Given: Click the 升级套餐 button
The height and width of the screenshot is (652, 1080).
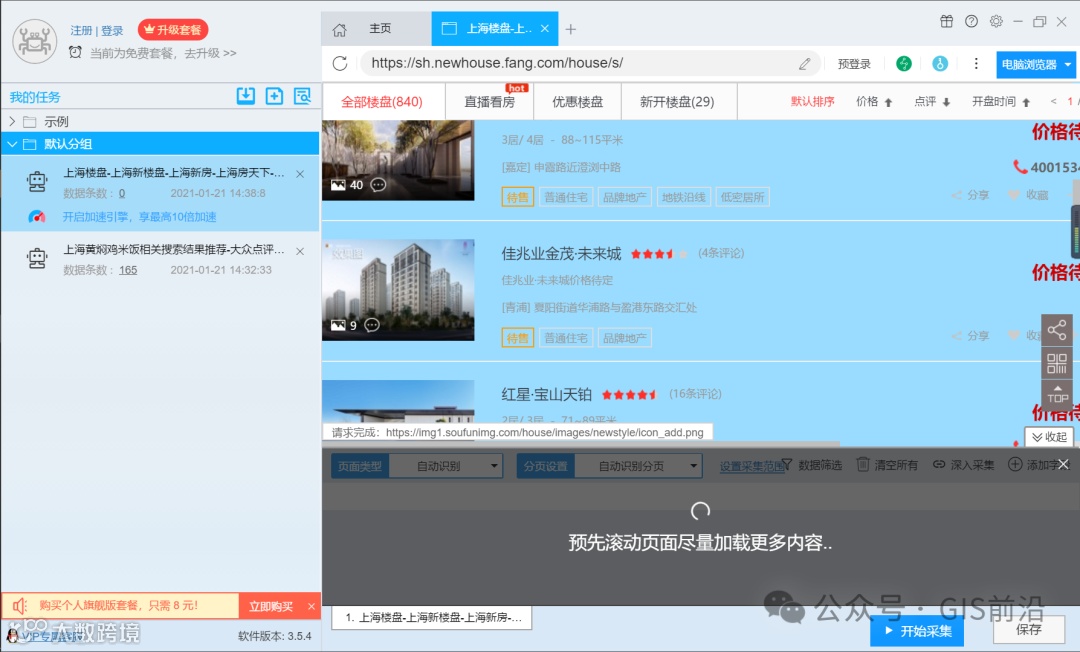Looking at the screenshot, I should tap(173, 30).
